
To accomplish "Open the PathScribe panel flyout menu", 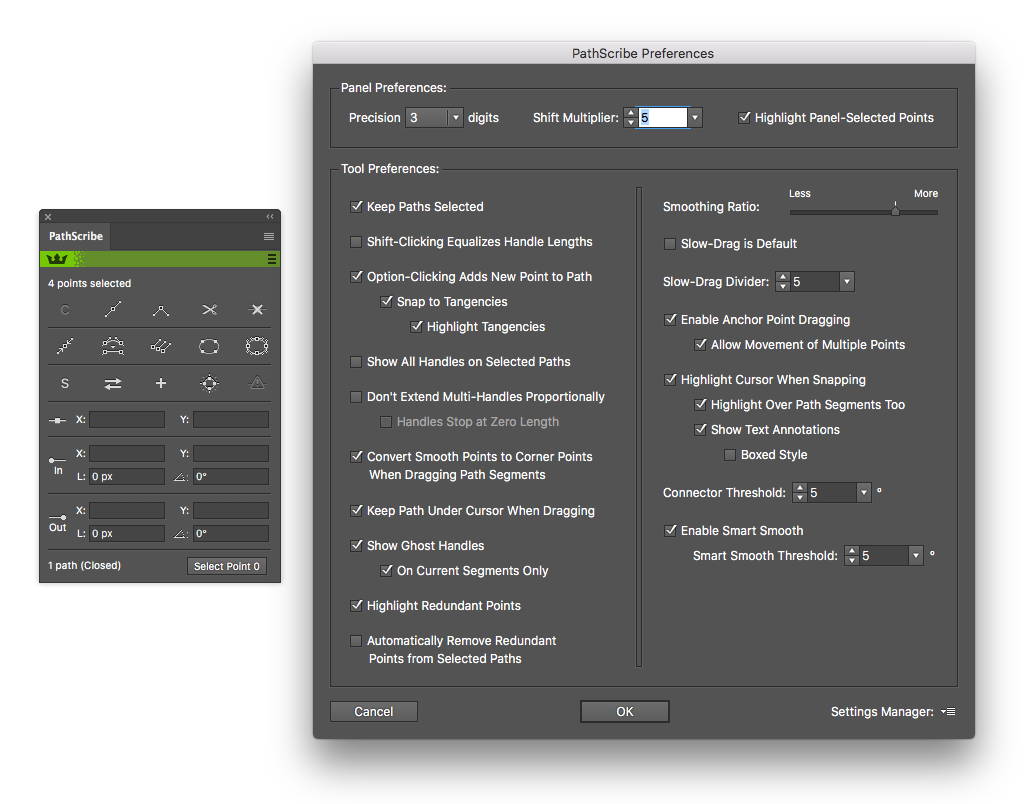I will 269,236.
